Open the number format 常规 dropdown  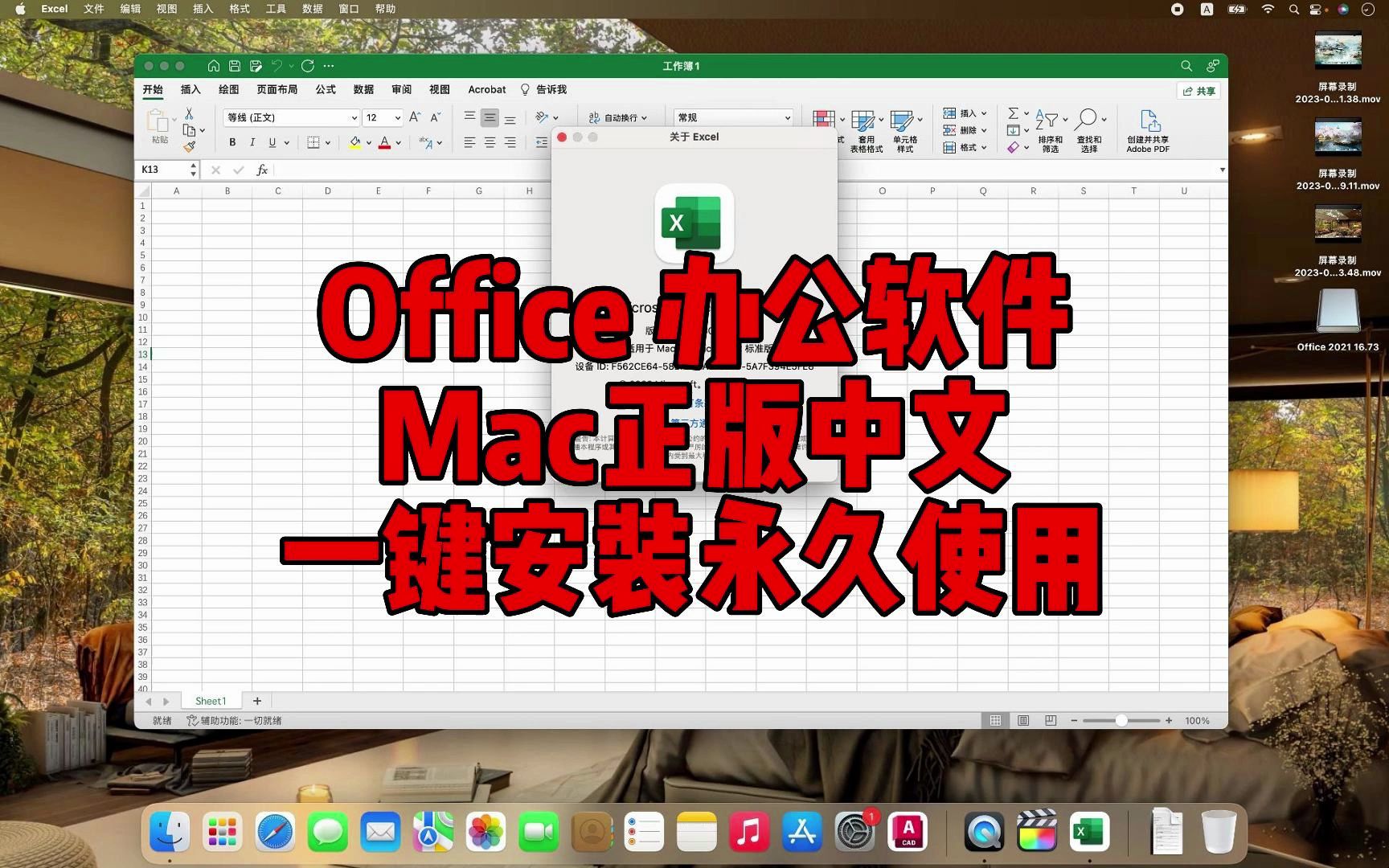[787, 118]
